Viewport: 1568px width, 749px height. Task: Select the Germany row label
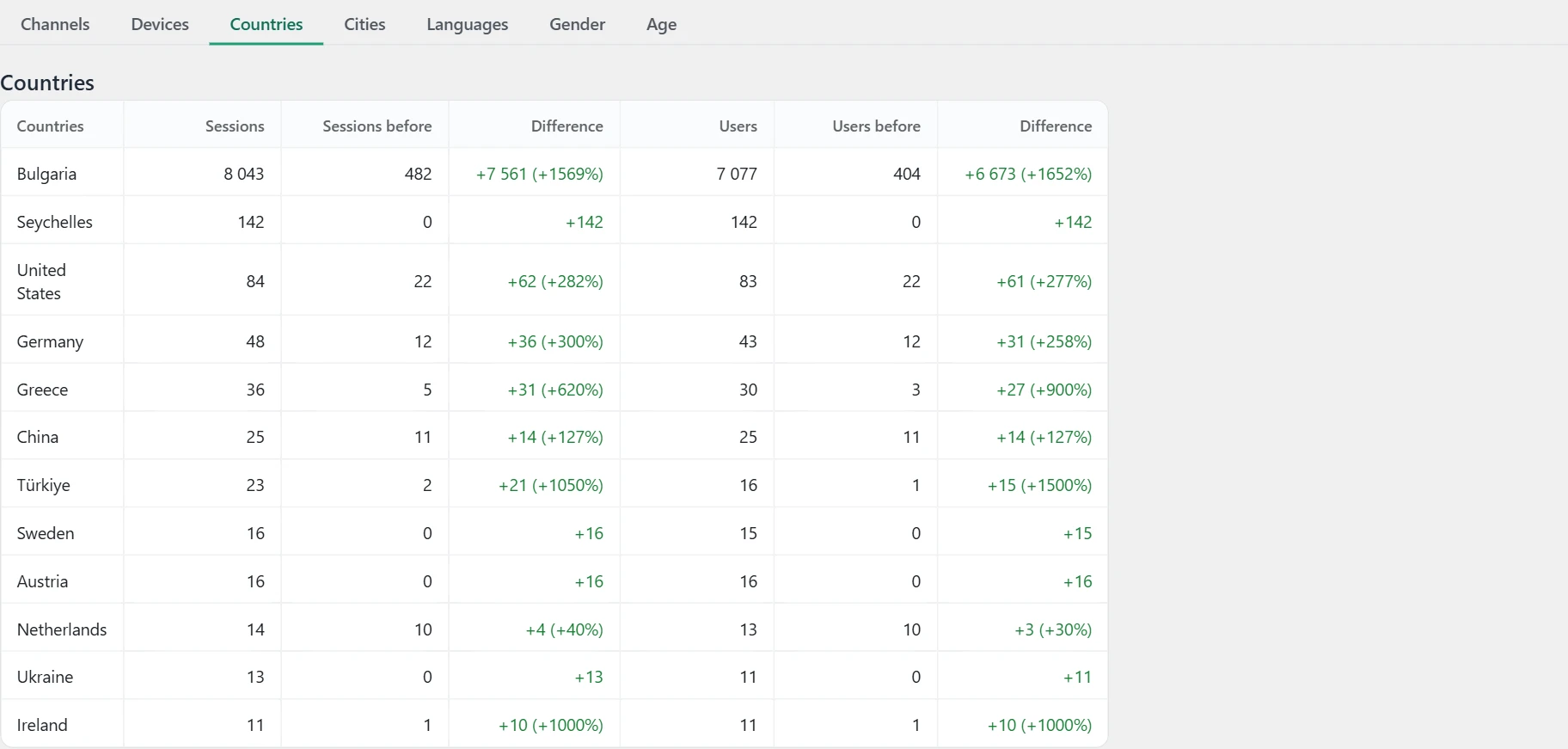[x=50, y=341]
